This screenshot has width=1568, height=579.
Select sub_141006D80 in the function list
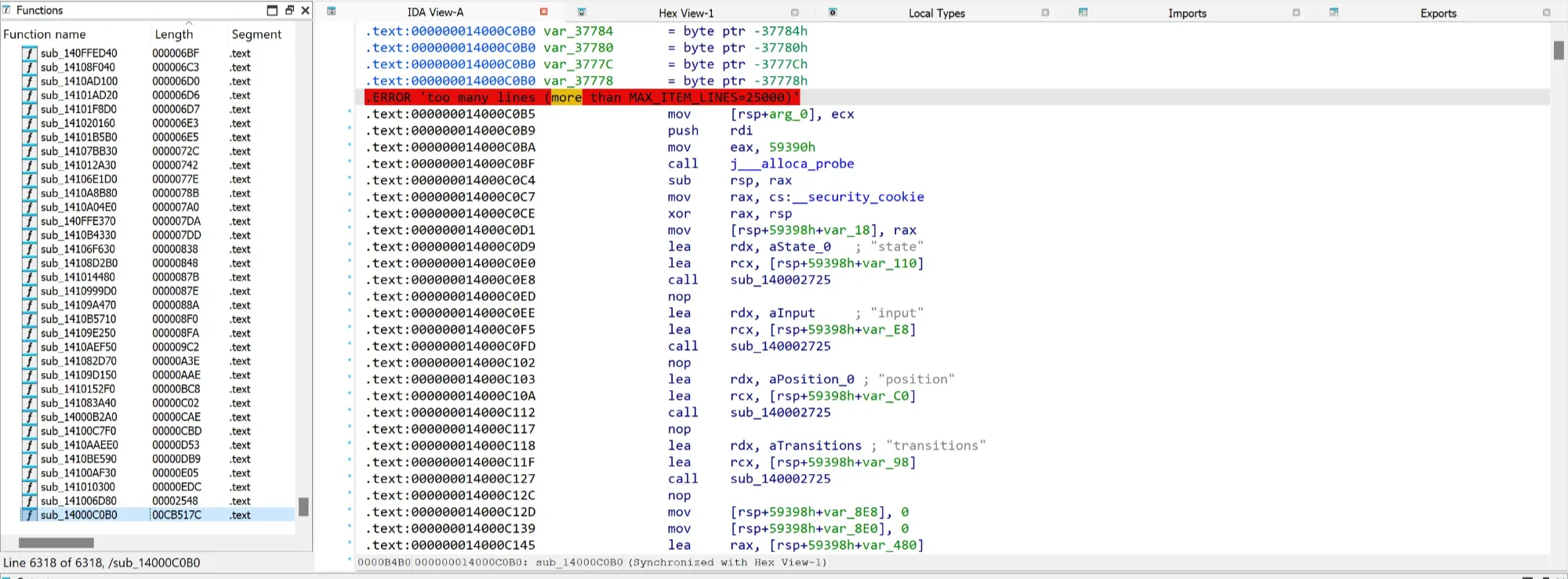point(78,501)
